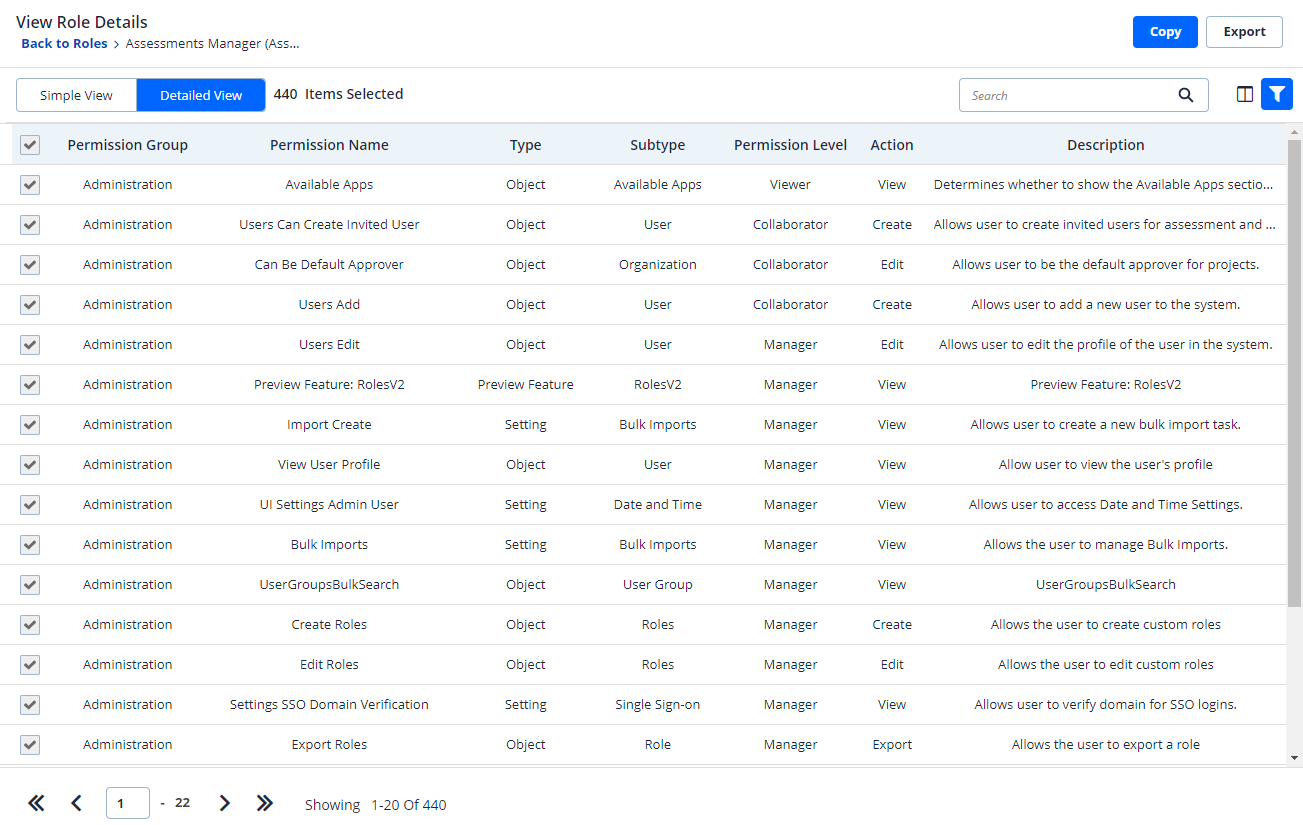Jump to the last page
The height and width of the screenshot is (825, 1303).
pos(264,802)
